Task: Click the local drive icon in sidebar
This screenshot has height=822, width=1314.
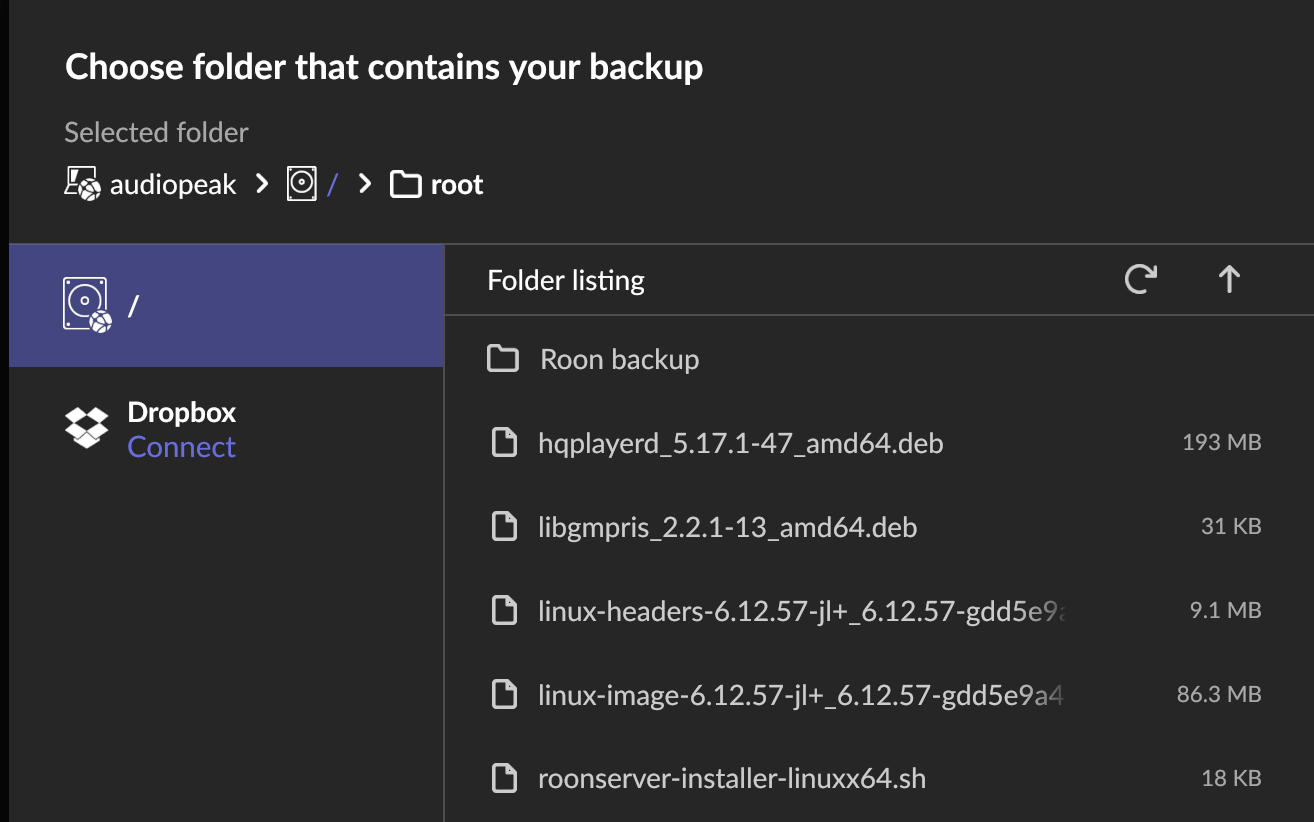Action: (86, 305)
